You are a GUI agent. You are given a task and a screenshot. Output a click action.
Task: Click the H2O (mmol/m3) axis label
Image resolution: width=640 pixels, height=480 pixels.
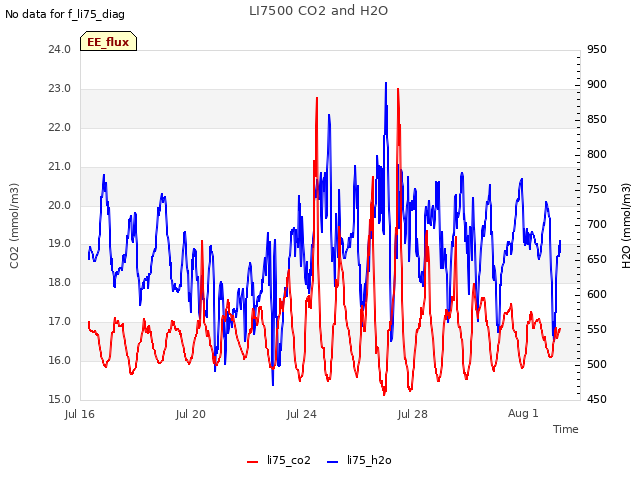click(x=626, y=226)
